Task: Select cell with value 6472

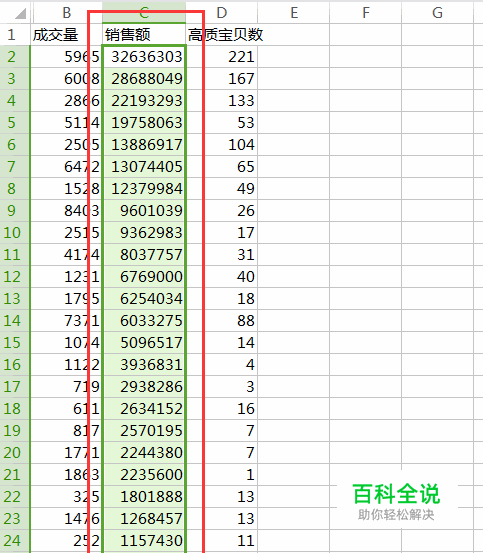Action: (x=67, y=166)
